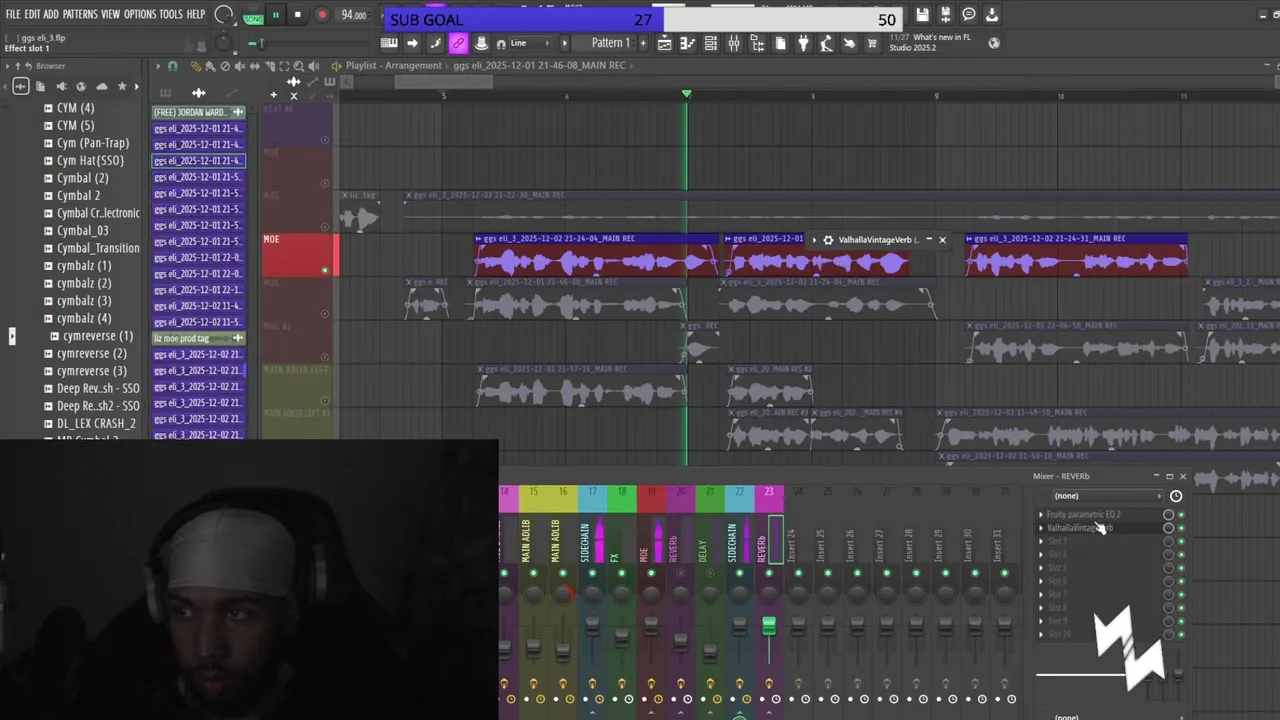Toggle mute LED on mixer track 18 FX
This screenshot has height=720, width=1280.
click(x=622, y=573)
